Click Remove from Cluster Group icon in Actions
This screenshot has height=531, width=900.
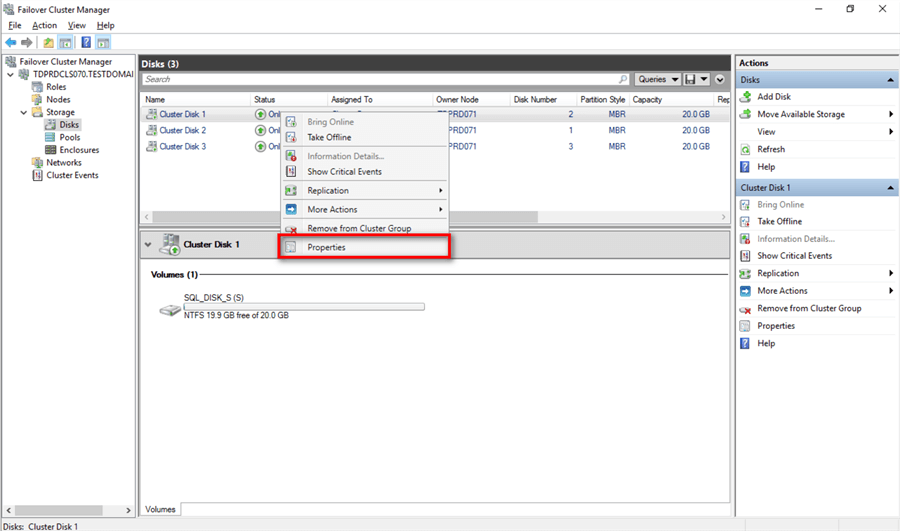(x=745, y=309)
